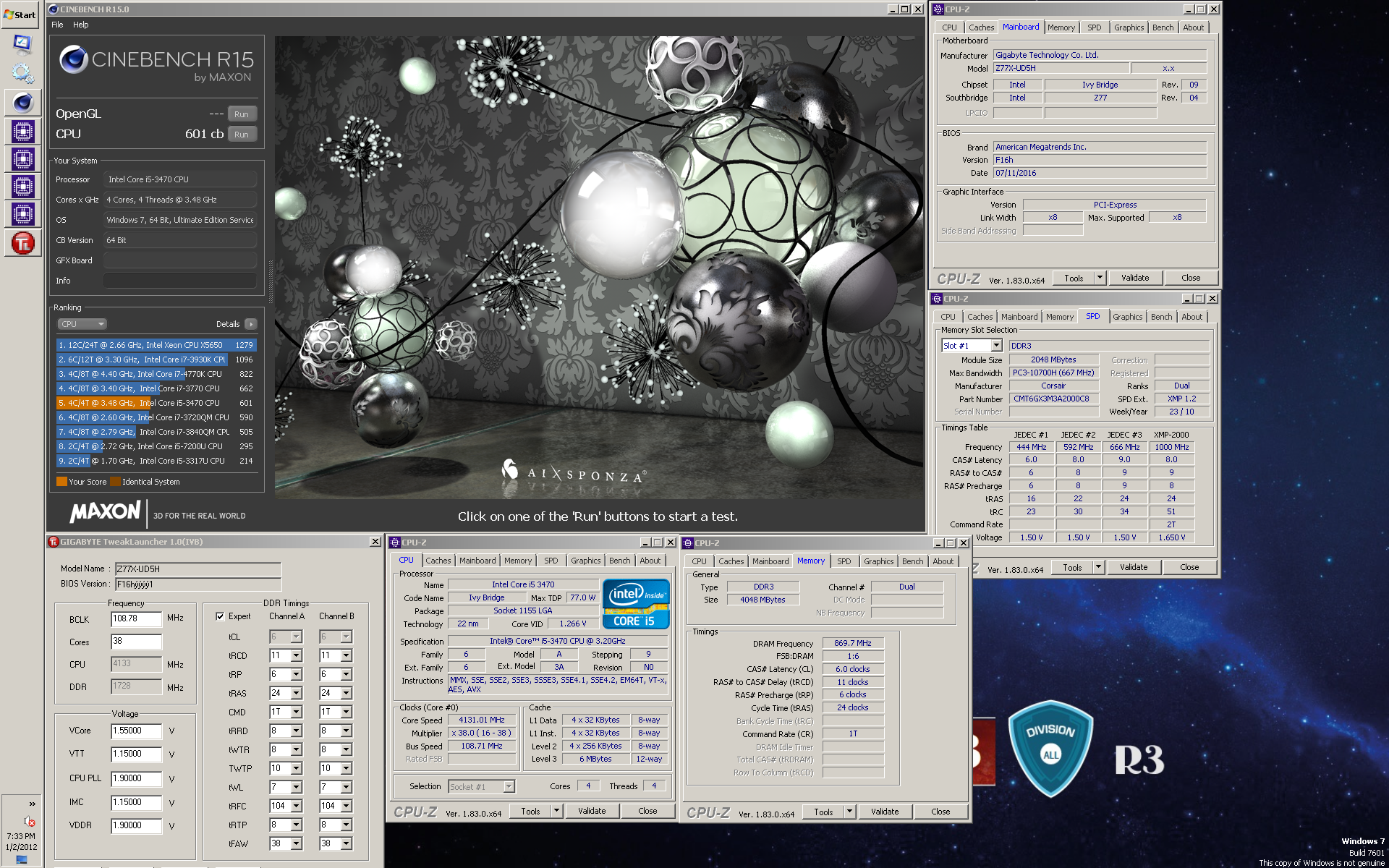Image resolution: width=1389 pixels, height=868 pixels.
Task: Open Tools dropdown arrow in SPD CPU-Z window
Action: coord(1099,568)
